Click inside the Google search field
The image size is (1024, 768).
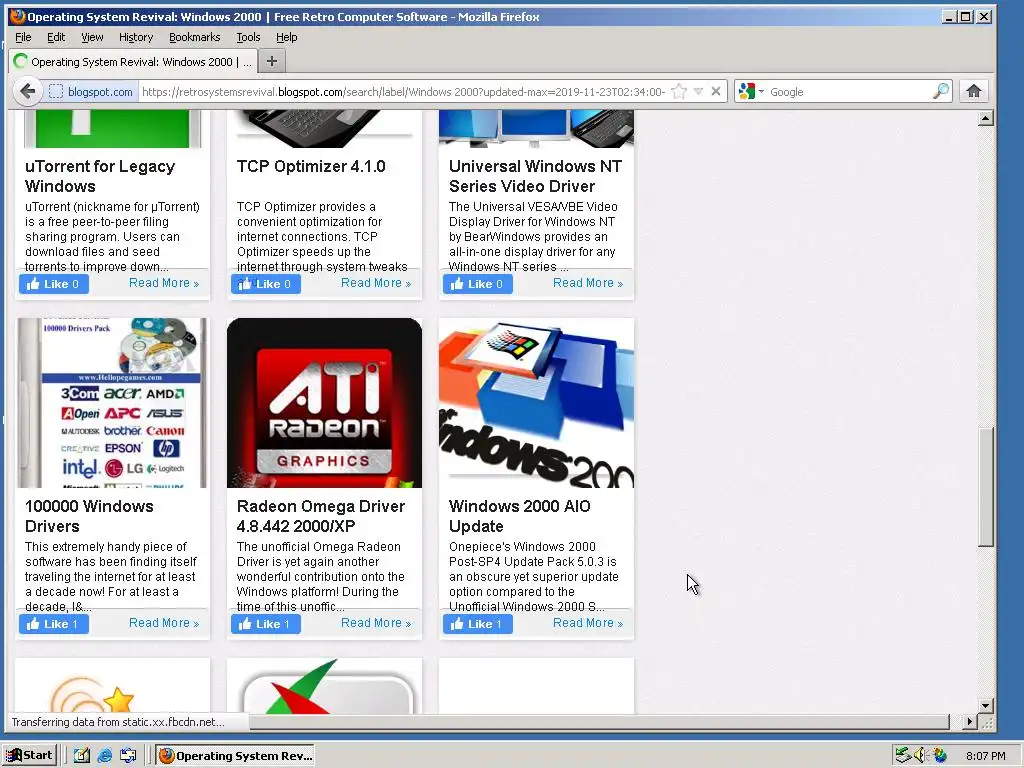click(x=849, y=91)
